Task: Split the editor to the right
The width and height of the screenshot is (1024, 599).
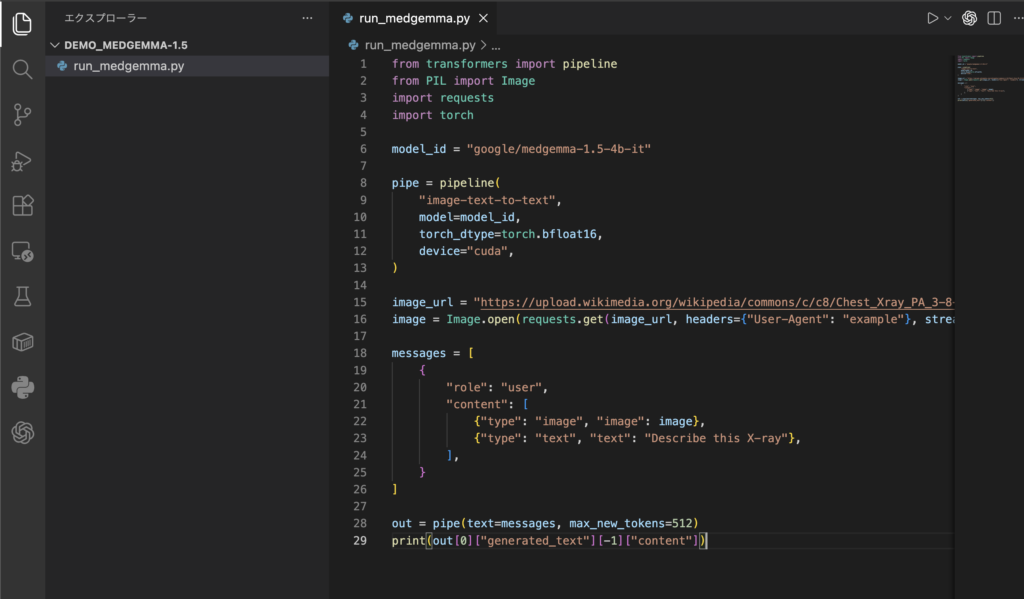Action: point(994,18)
